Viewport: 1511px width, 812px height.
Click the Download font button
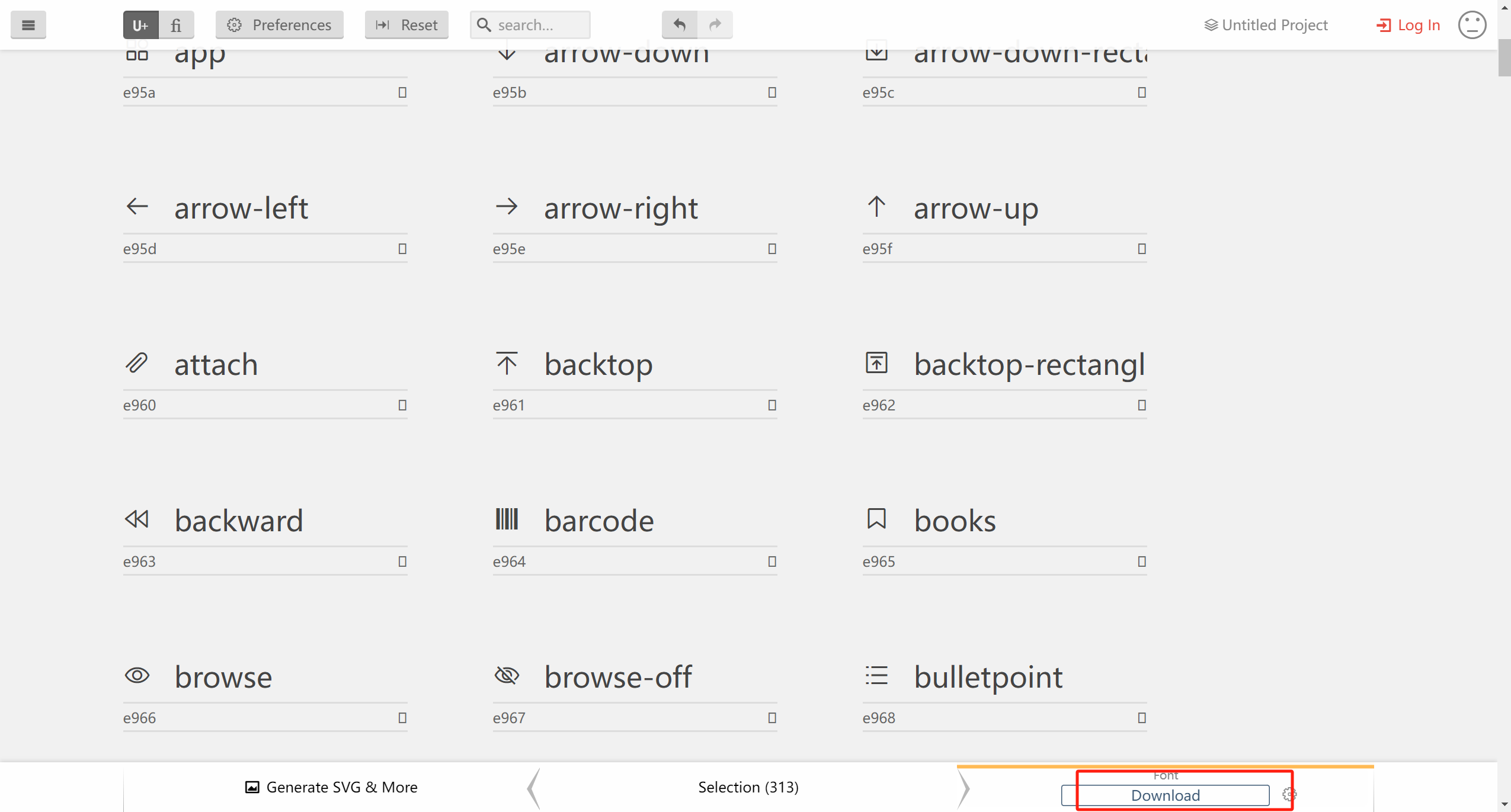[1165, 795]
